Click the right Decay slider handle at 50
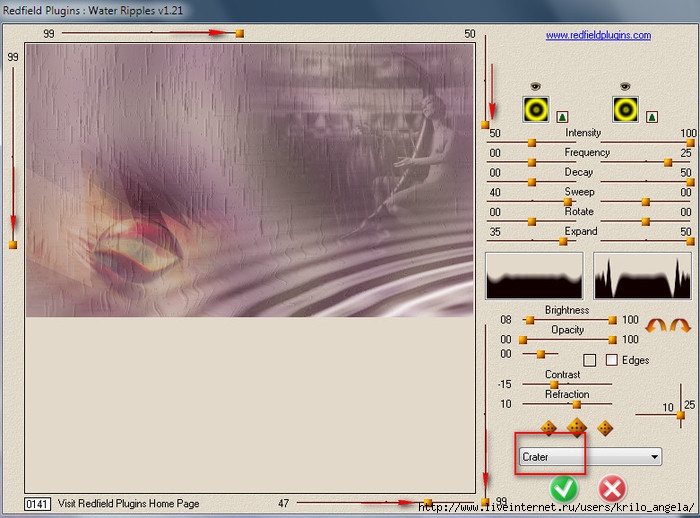 690,182
